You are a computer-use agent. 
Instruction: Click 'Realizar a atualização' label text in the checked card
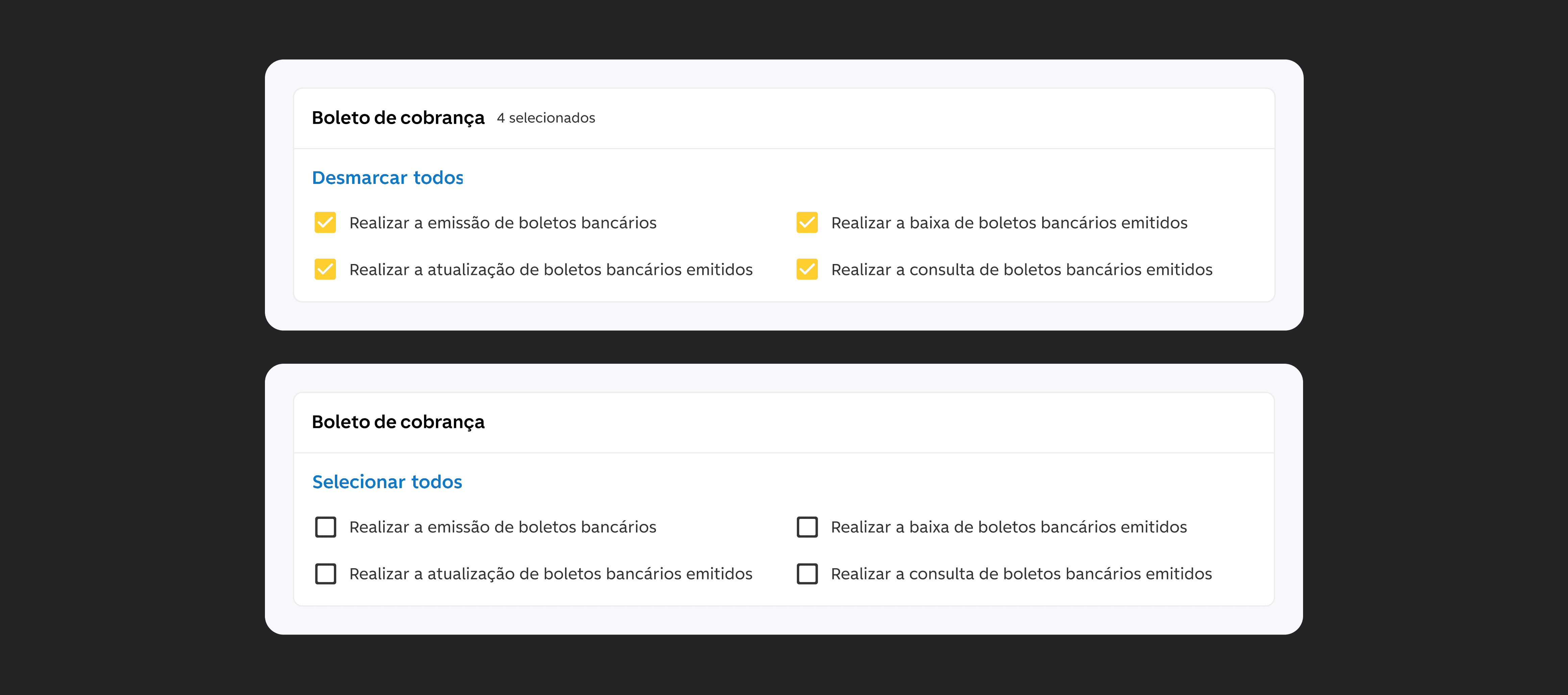point(550,270)
